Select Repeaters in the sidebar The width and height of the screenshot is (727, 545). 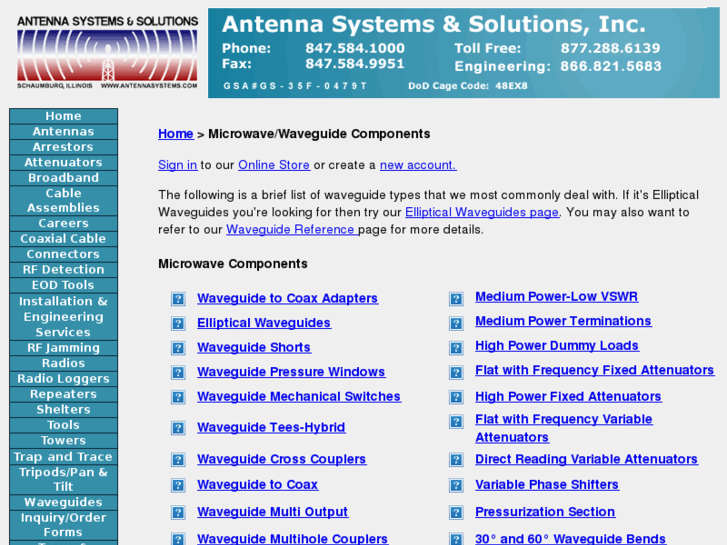click(x=64, y=394)
